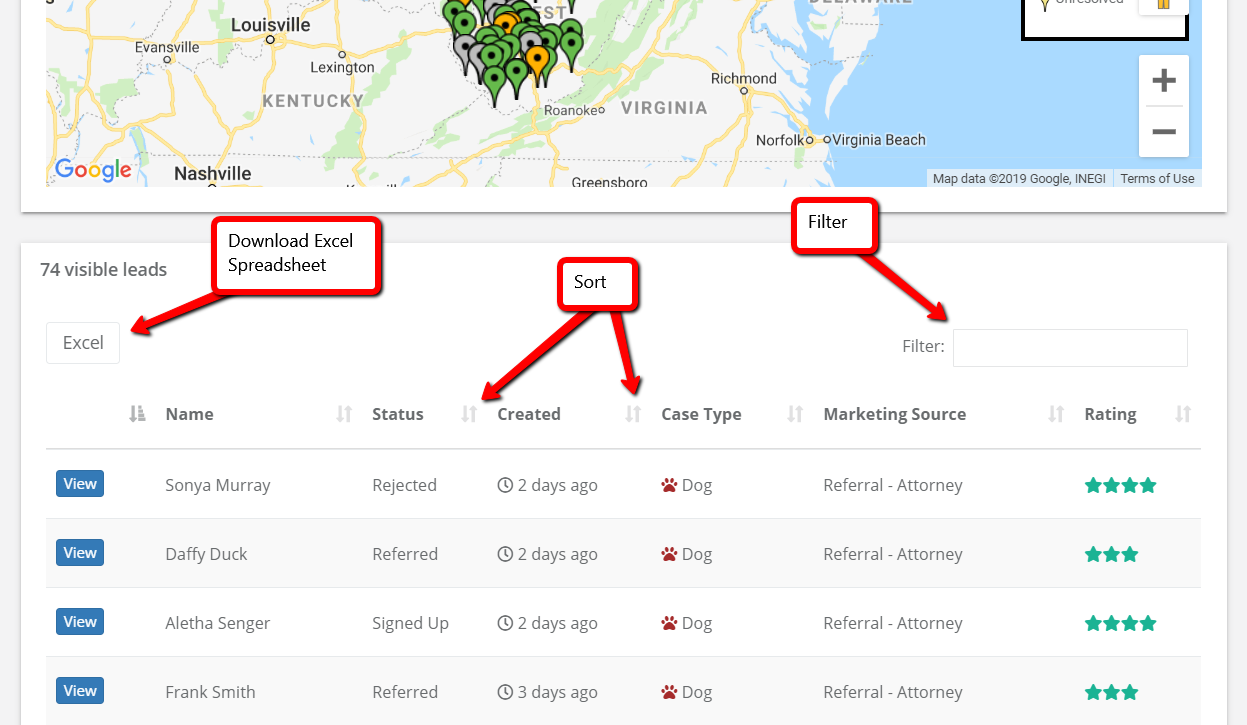Click Referral - Attorney in Sonya Murray row

point(893,485)
